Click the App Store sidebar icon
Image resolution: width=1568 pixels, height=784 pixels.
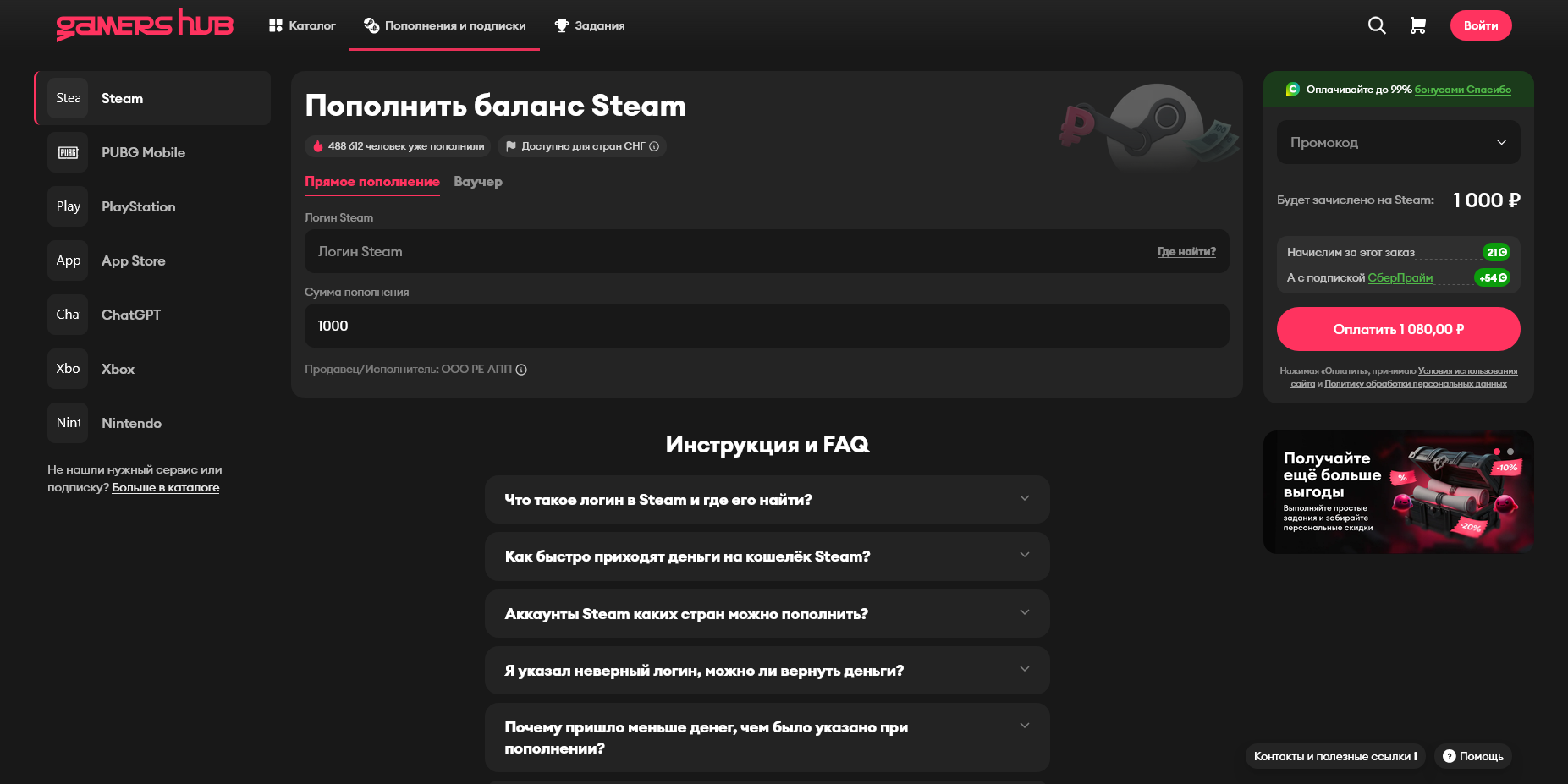tap(68, 260)
